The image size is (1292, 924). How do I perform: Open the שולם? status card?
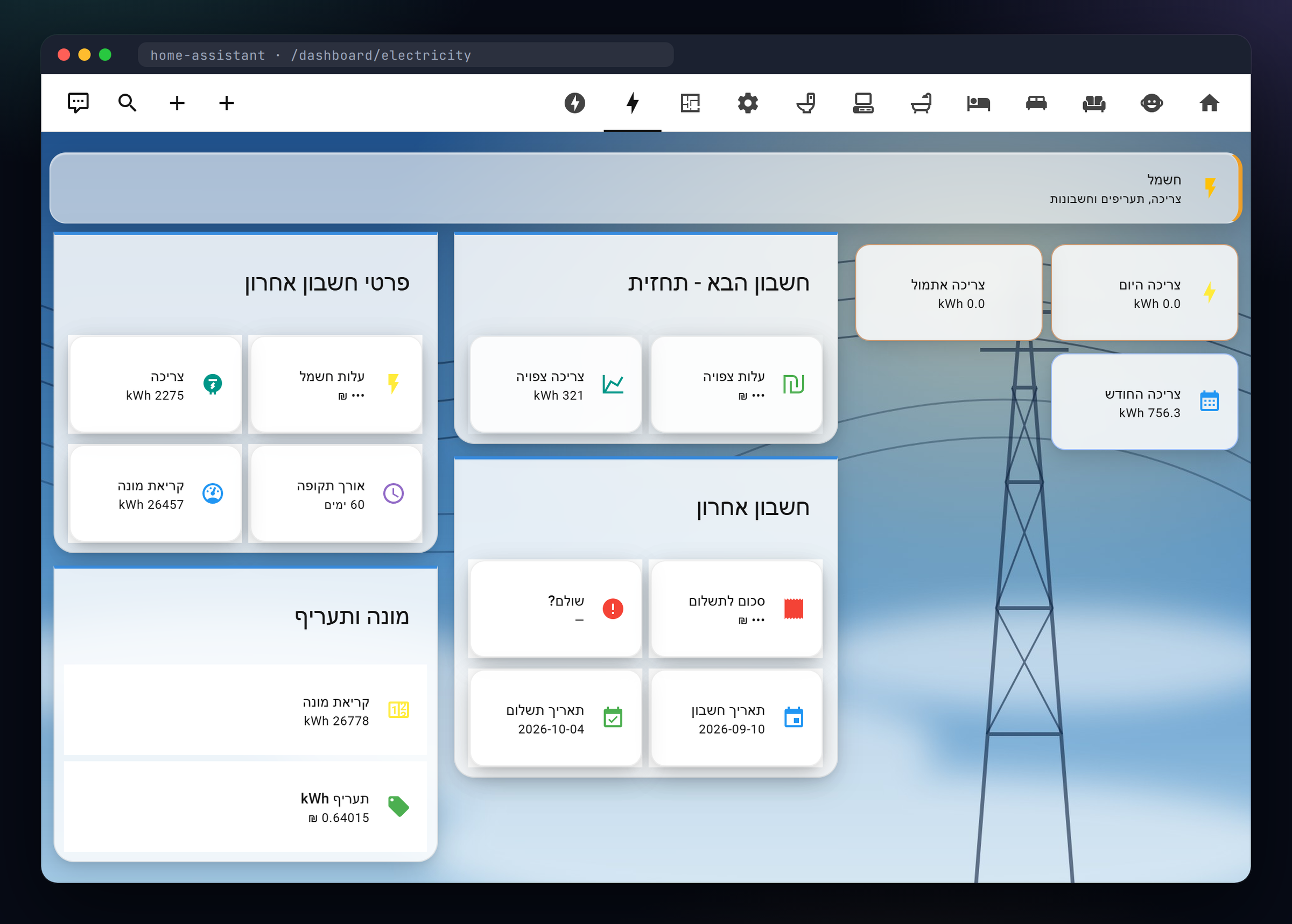click(556, 609)
